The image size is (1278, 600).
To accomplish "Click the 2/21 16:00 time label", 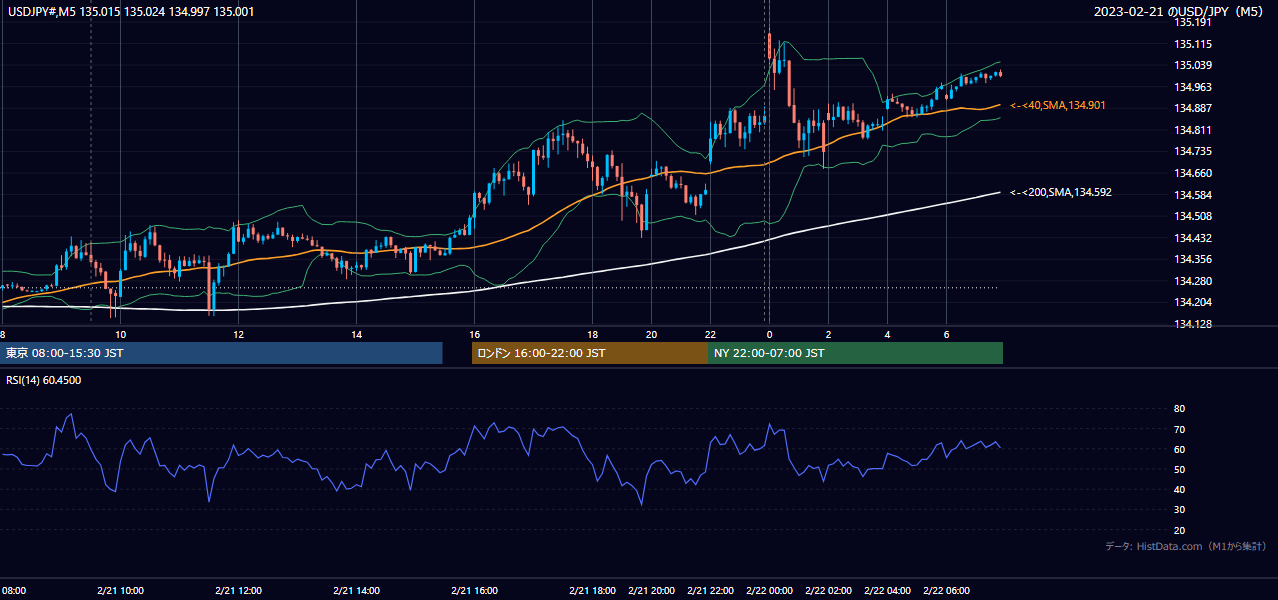I will (474, 590).
